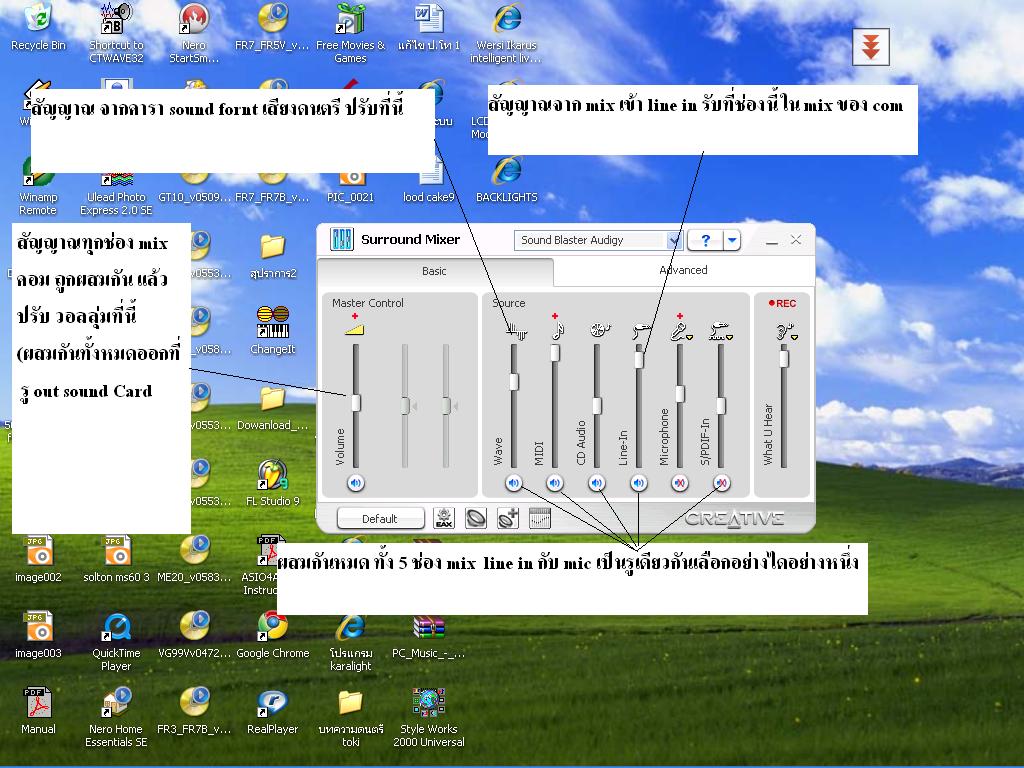Image resolution: width=1024 pixels, height=768 pixels.
Task: Click the REC label in the mixer
Action: tap(782, 304)
